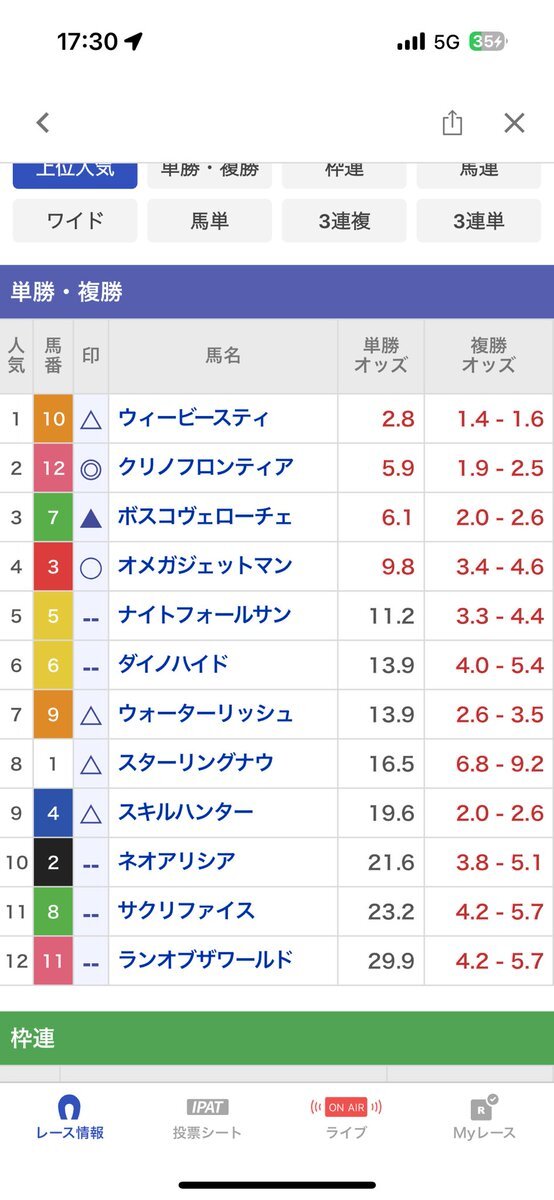Tap the back chevron icon
Image resolution: width=554 pixels, height=1200 pixels.
(42, 123)
